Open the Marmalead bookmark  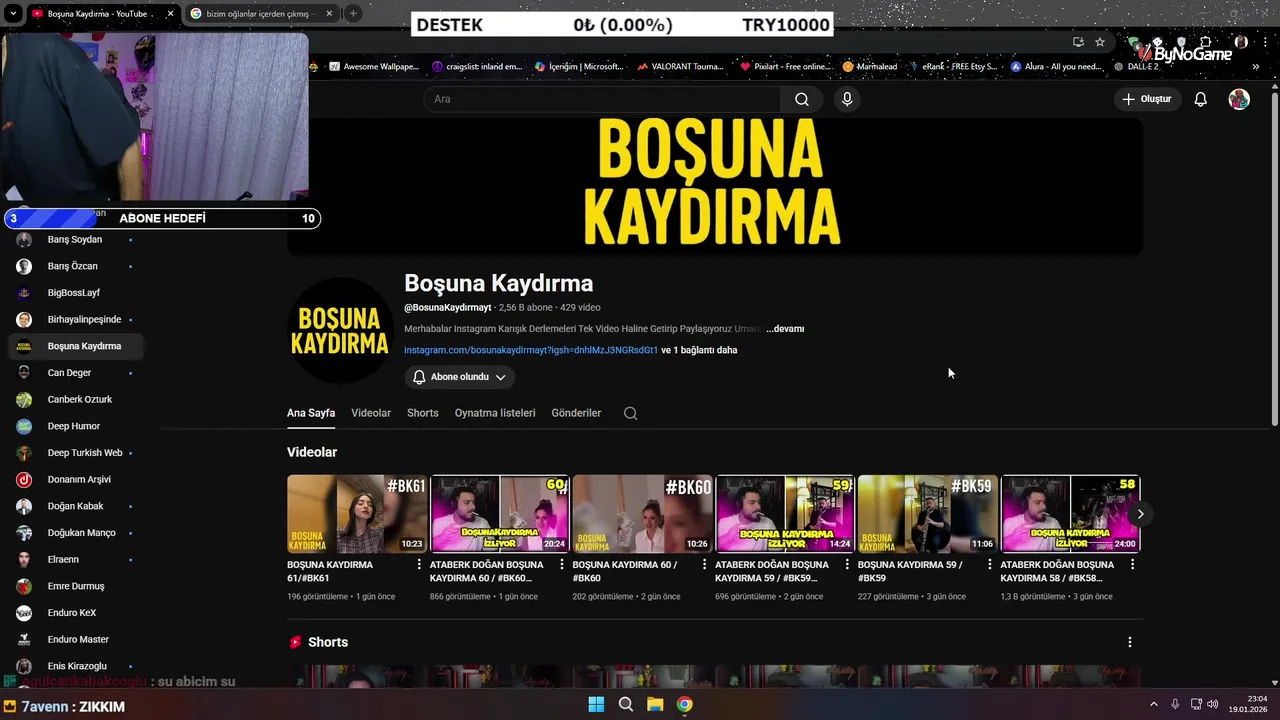pos(870,67)
